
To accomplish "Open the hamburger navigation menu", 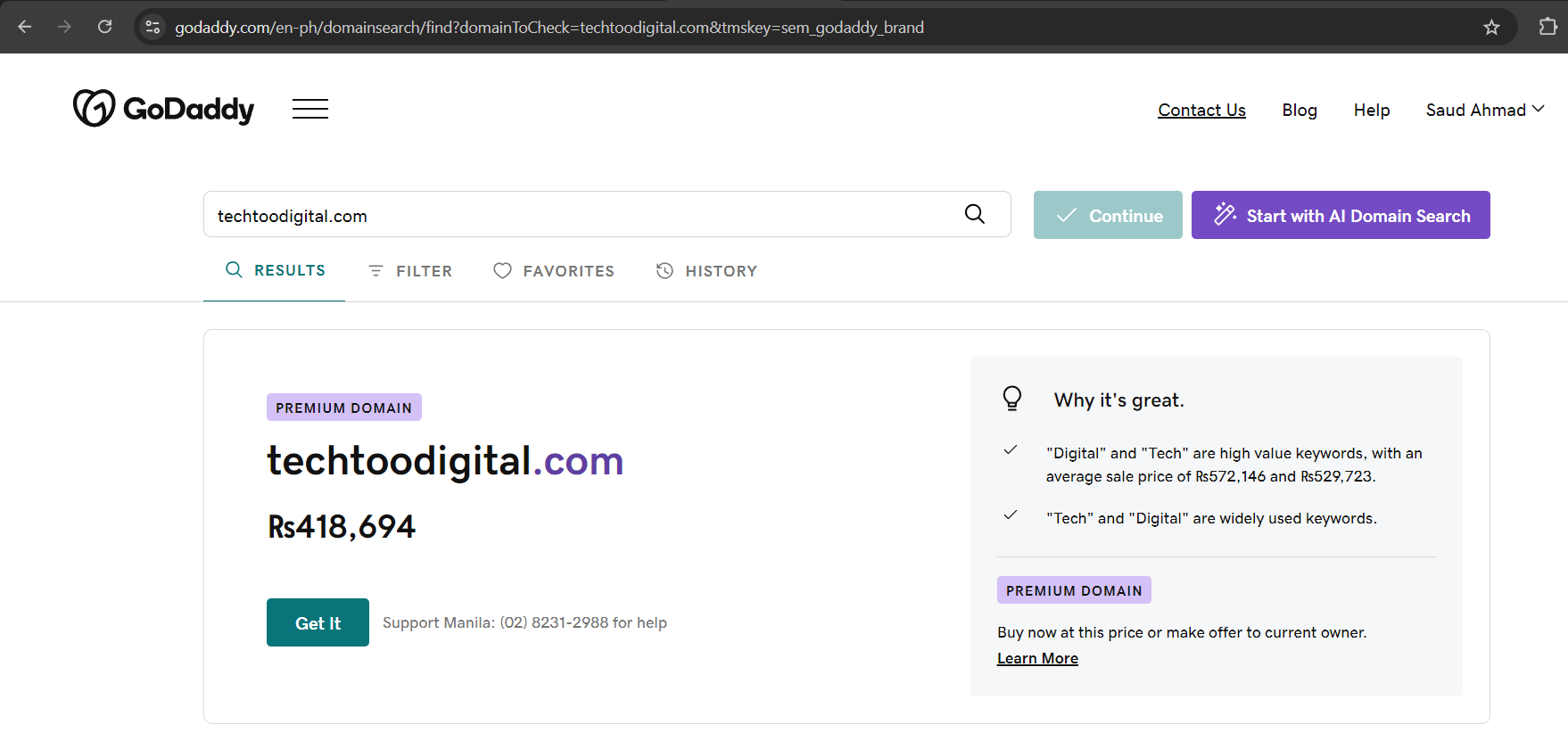I will click(x=309, y=109).
